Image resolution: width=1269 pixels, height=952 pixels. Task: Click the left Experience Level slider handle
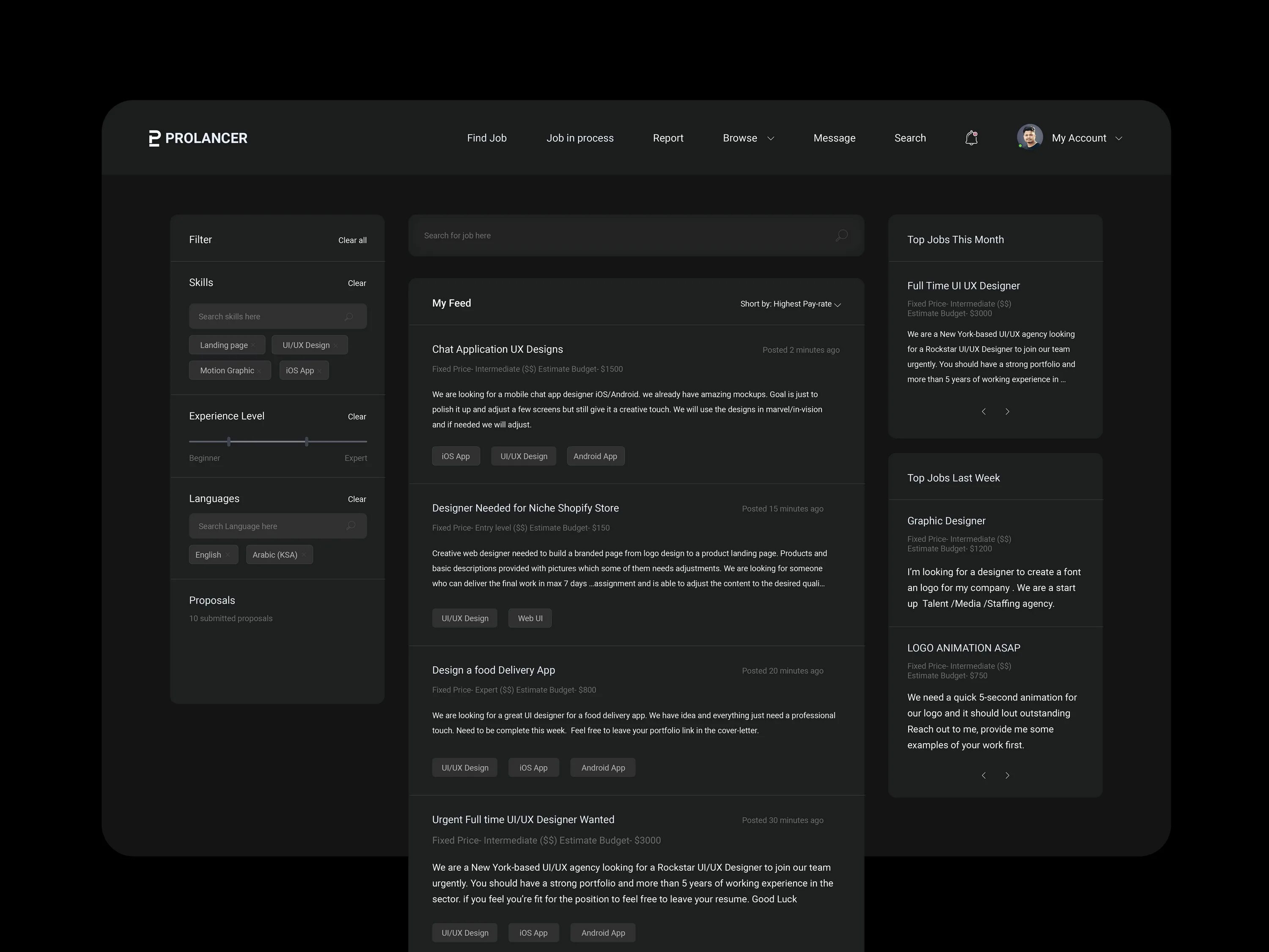coord(229,442)
